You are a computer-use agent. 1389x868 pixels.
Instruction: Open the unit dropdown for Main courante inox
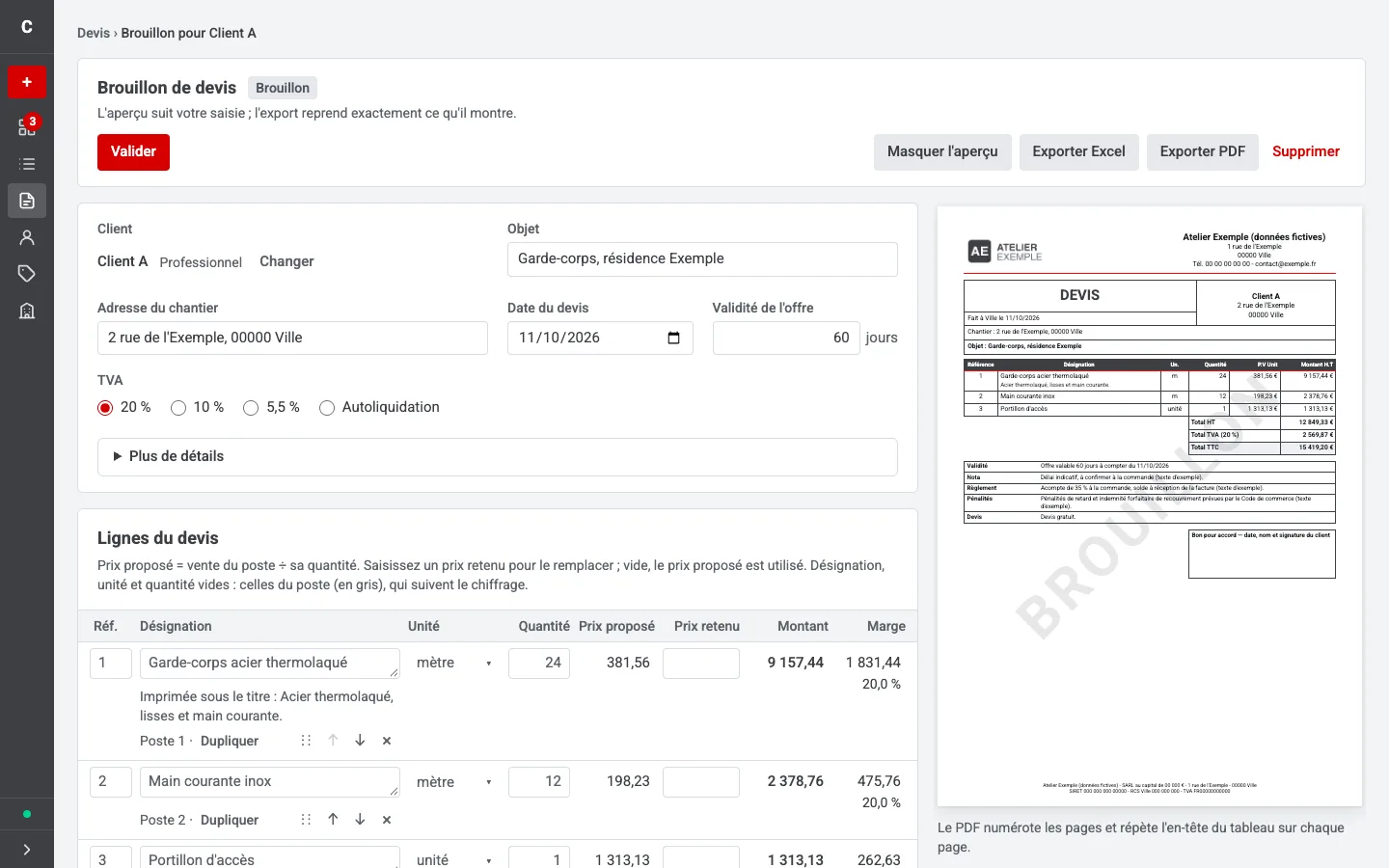(454, 782)
